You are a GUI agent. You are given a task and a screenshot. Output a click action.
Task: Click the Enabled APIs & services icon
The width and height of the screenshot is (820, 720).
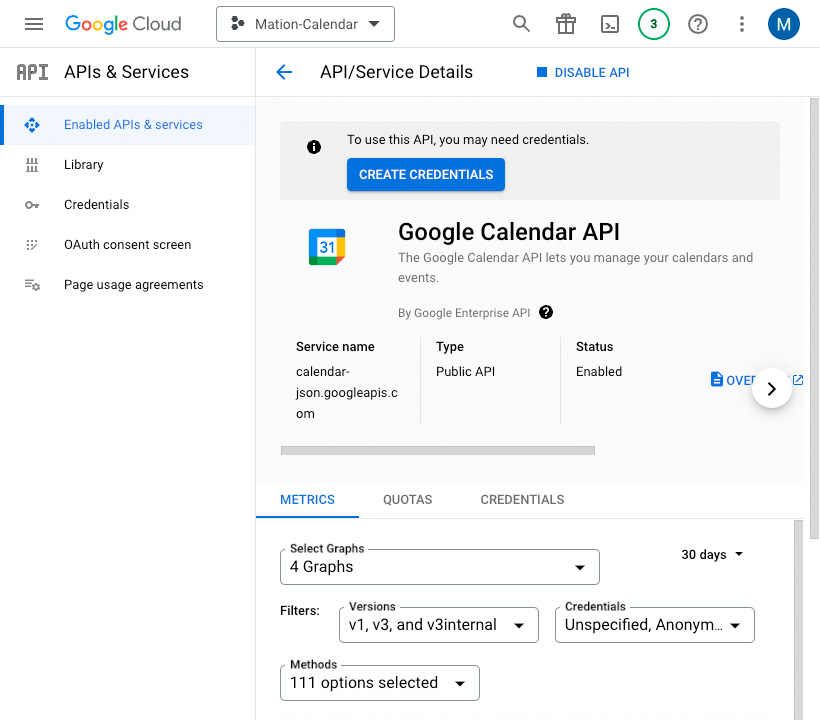[32, 125]
